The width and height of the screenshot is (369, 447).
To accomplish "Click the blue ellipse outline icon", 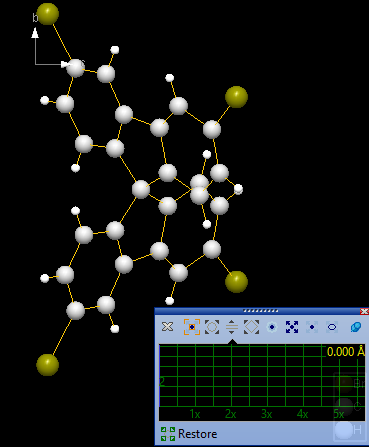I will pos(332,327).
